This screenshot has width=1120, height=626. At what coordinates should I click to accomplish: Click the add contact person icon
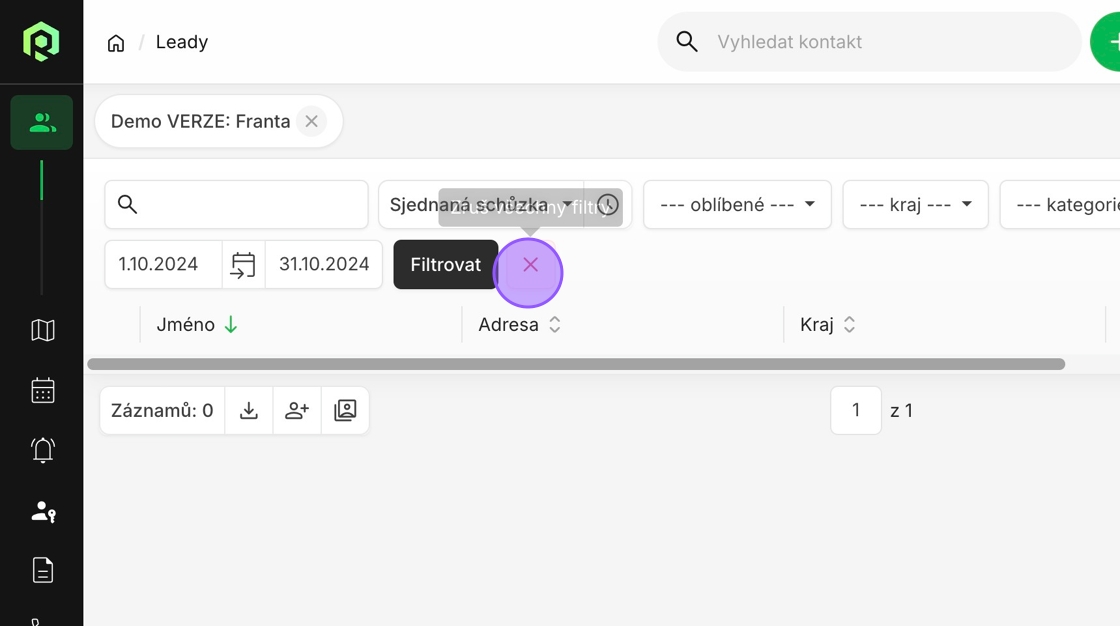(x=297, y=410)
